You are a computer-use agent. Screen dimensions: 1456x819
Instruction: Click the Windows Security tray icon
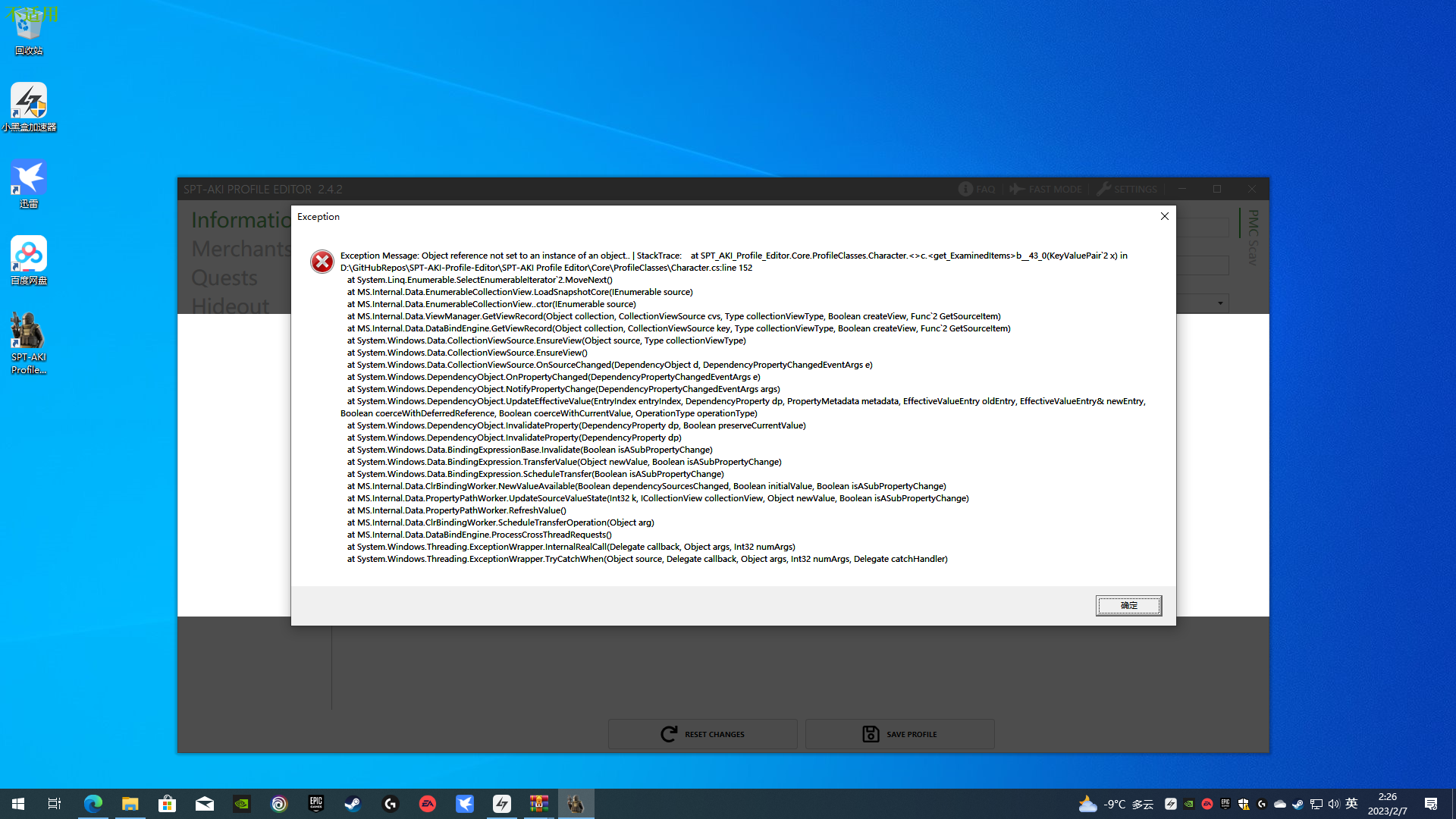click(1244, 804)
